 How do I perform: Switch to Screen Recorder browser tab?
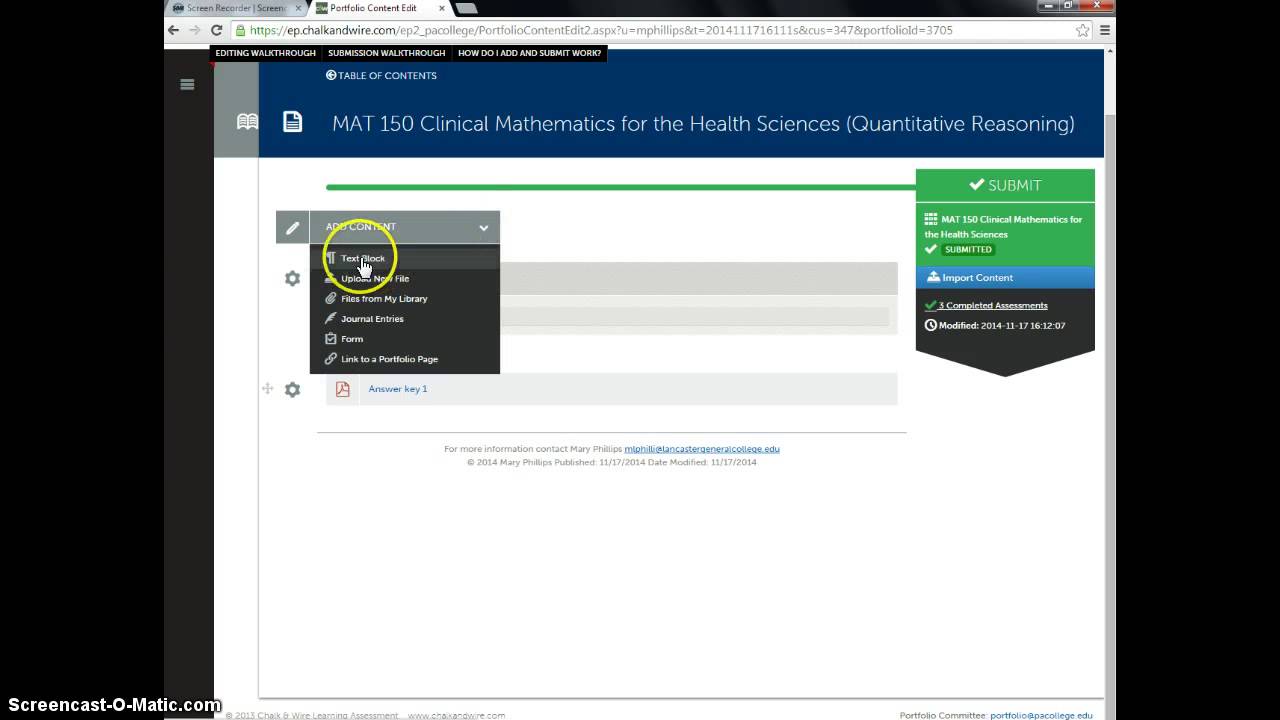coord(236,8)
